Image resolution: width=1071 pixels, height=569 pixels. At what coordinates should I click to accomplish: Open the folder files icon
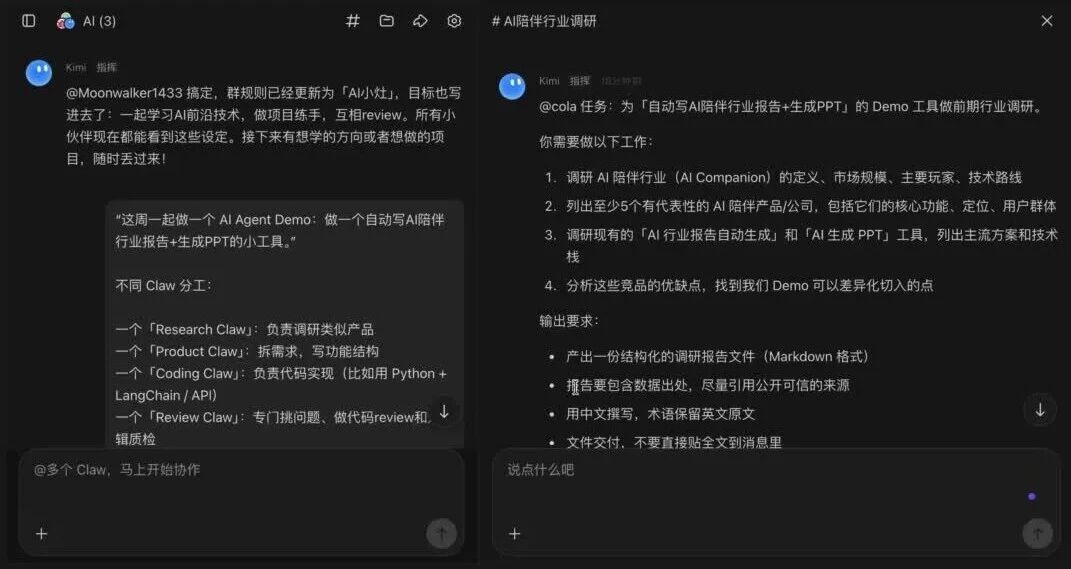(x=387, y=21)
